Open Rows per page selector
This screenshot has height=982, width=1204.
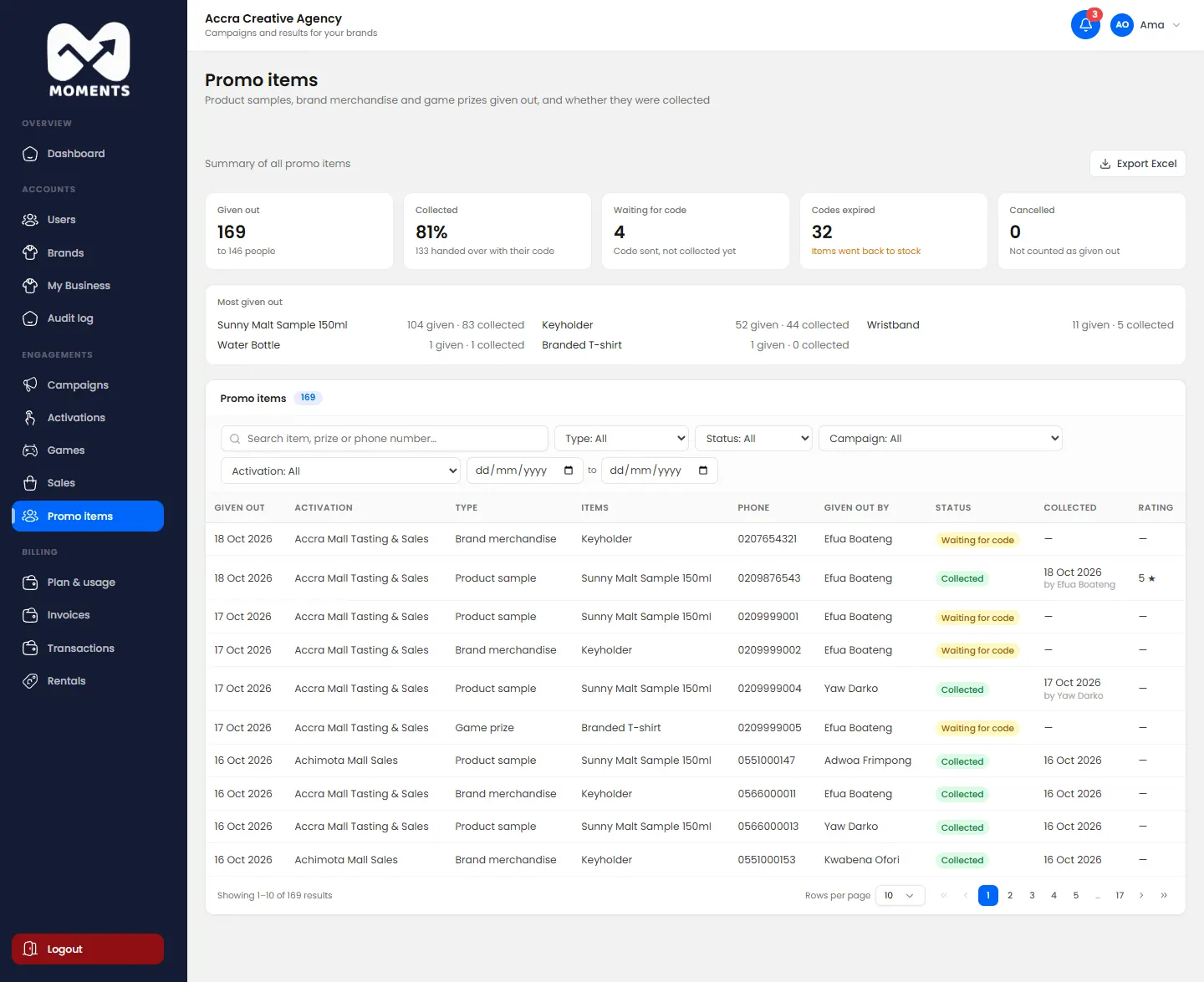coord(900,895)
